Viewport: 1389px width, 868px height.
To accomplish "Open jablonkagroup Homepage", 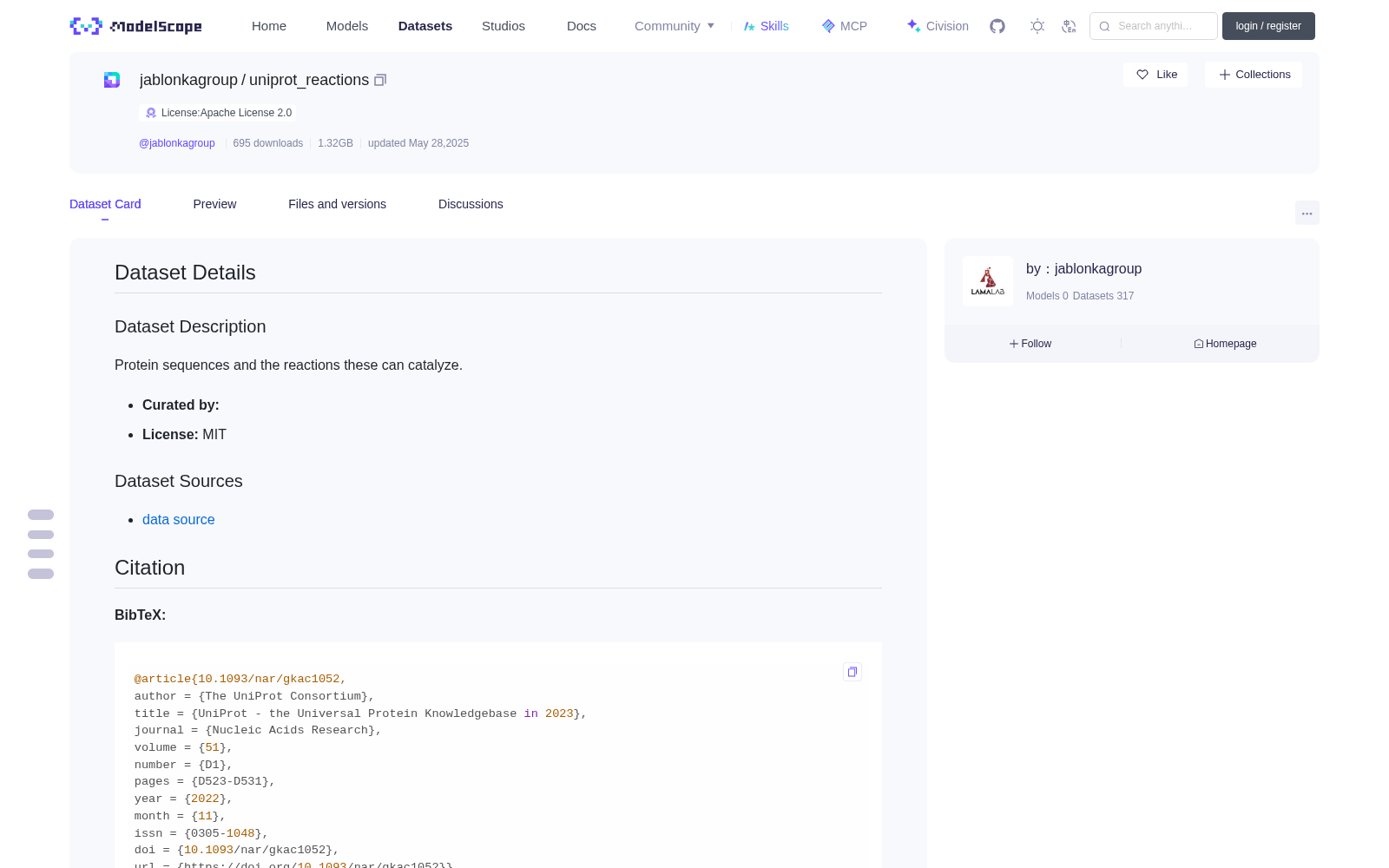I will click(1225, 344).
